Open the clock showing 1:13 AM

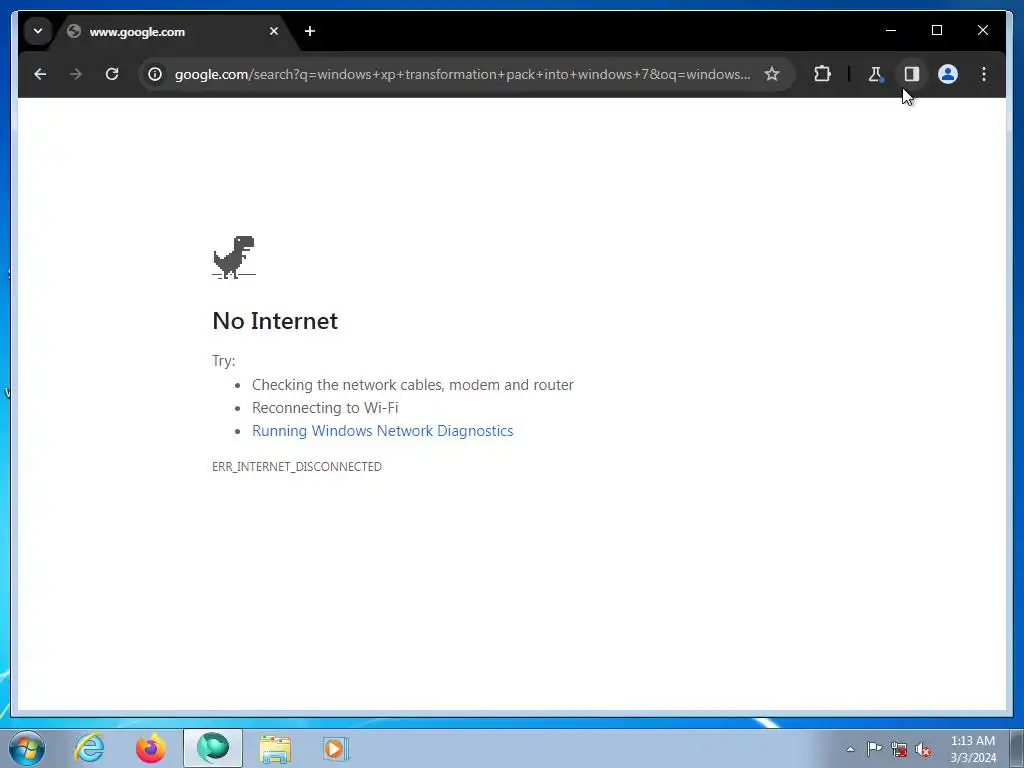(x=972, y=749)
